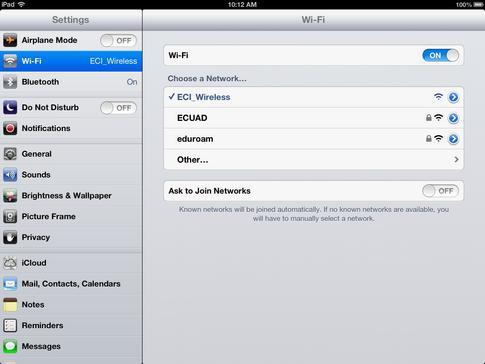Image resolution: width=485 pixels, height=364 pixels.
Task: Tap the Privacy hand icon
Action: tap(10, 237)
